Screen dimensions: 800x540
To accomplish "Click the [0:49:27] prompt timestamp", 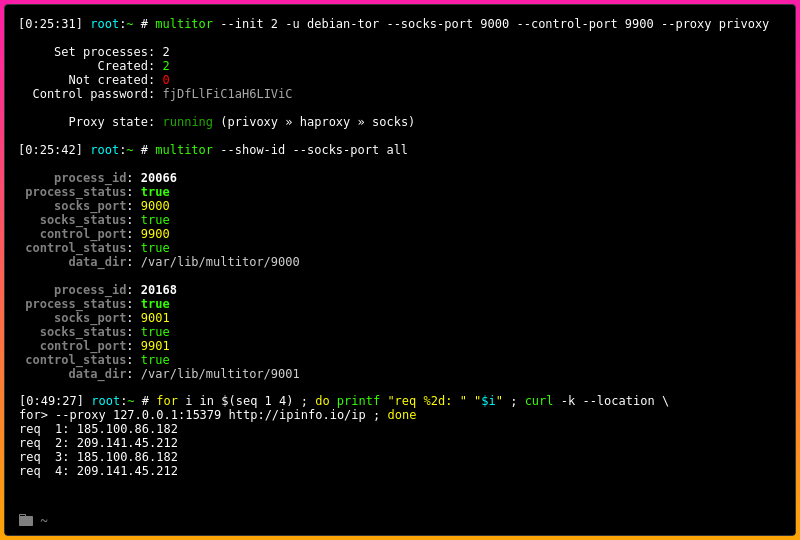I will (x=51, y=401).
